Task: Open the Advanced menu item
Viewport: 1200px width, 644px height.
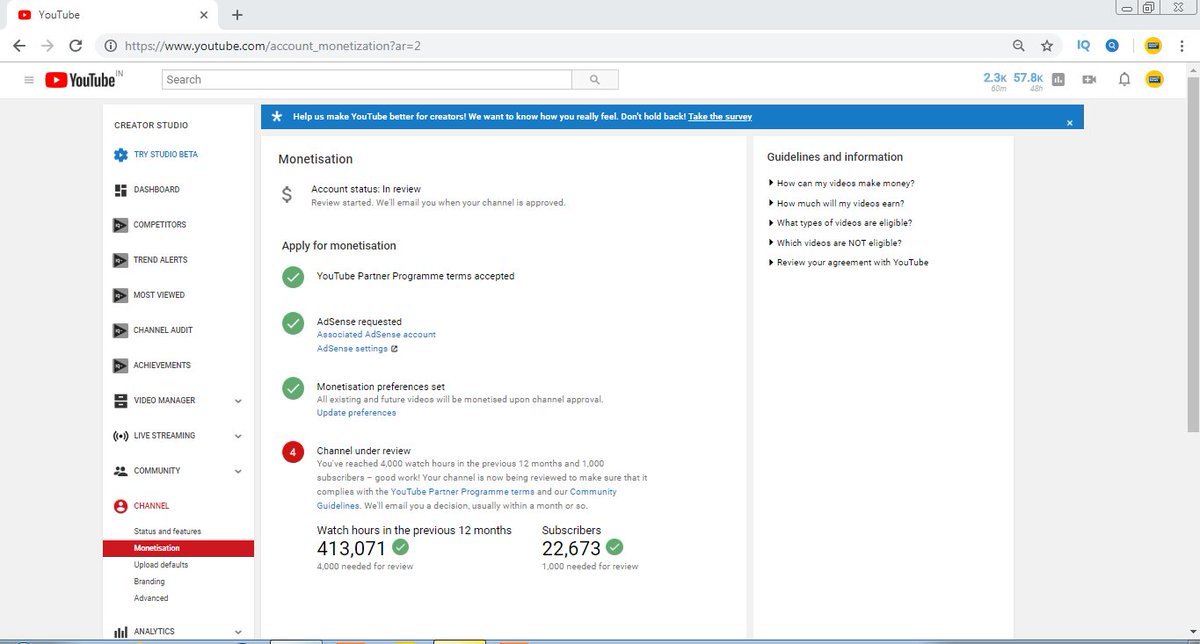Action: tap(151, 598)
